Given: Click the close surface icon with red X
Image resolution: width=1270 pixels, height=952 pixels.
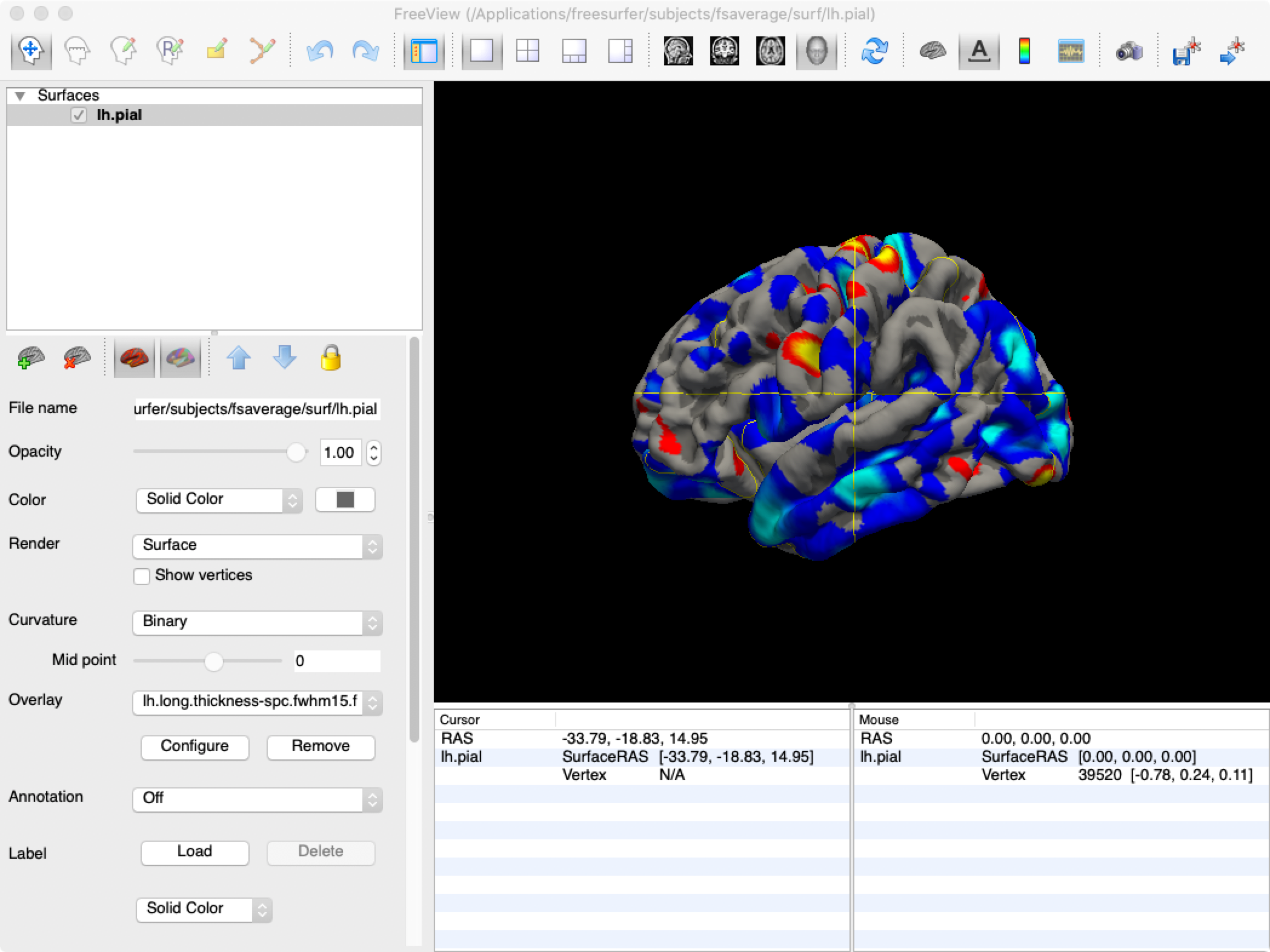Looking at the screenshot, I should 77,358.
